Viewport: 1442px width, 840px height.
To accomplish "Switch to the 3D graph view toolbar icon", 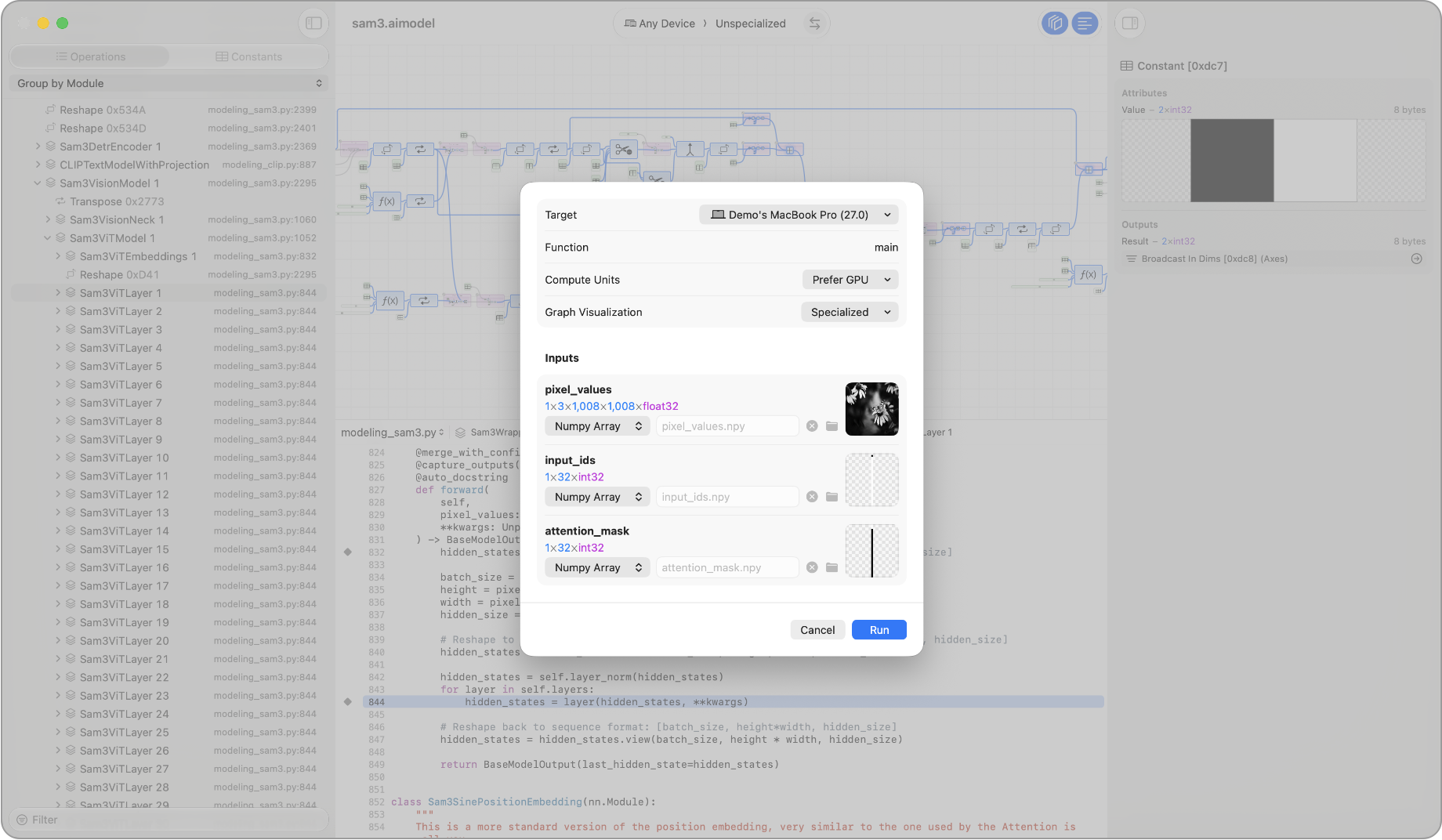I will [x=1055, y=24].
